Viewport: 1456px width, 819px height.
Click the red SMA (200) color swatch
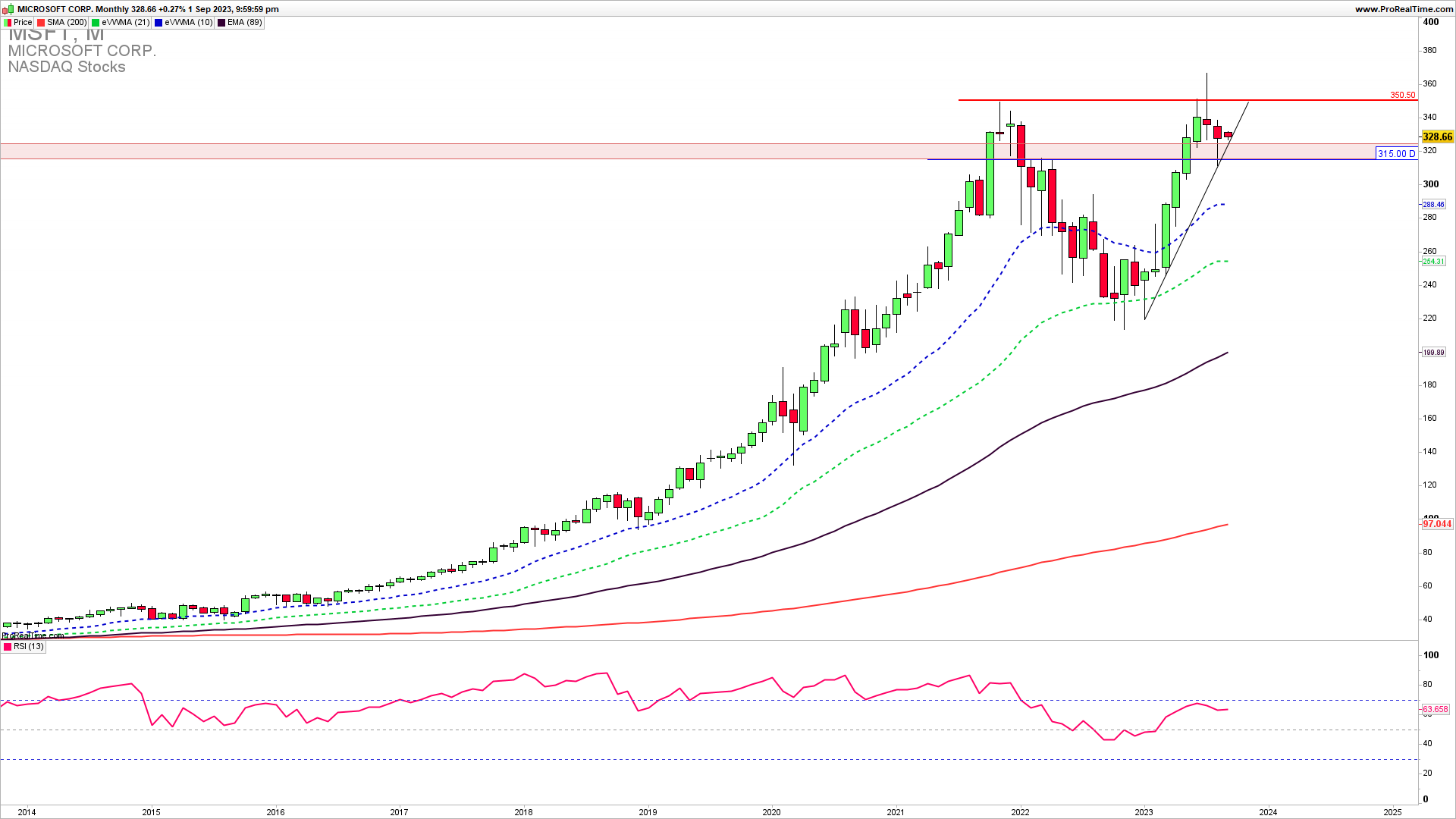[41, 23]
